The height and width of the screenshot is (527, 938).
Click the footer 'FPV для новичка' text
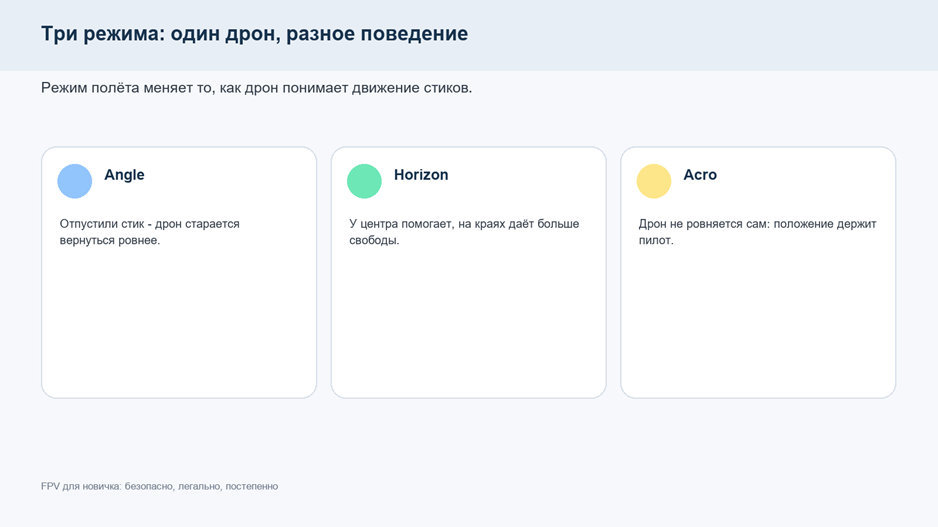(80, 486)
